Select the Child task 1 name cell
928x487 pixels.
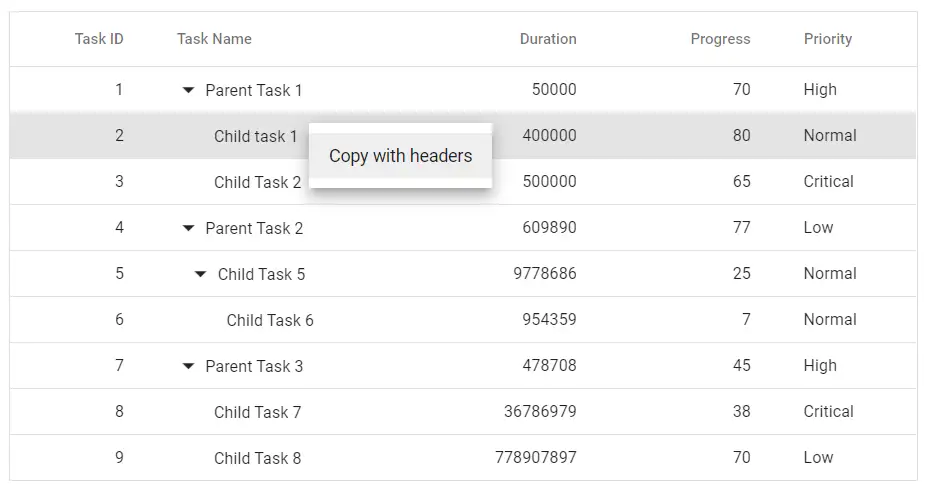(x=256, y=136)
